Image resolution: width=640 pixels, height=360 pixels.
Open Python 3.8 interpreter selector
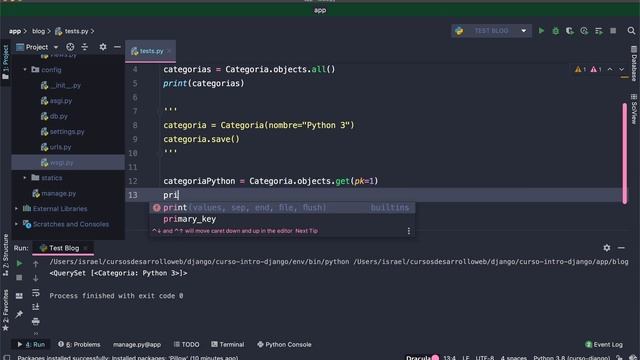click(571, 358)
